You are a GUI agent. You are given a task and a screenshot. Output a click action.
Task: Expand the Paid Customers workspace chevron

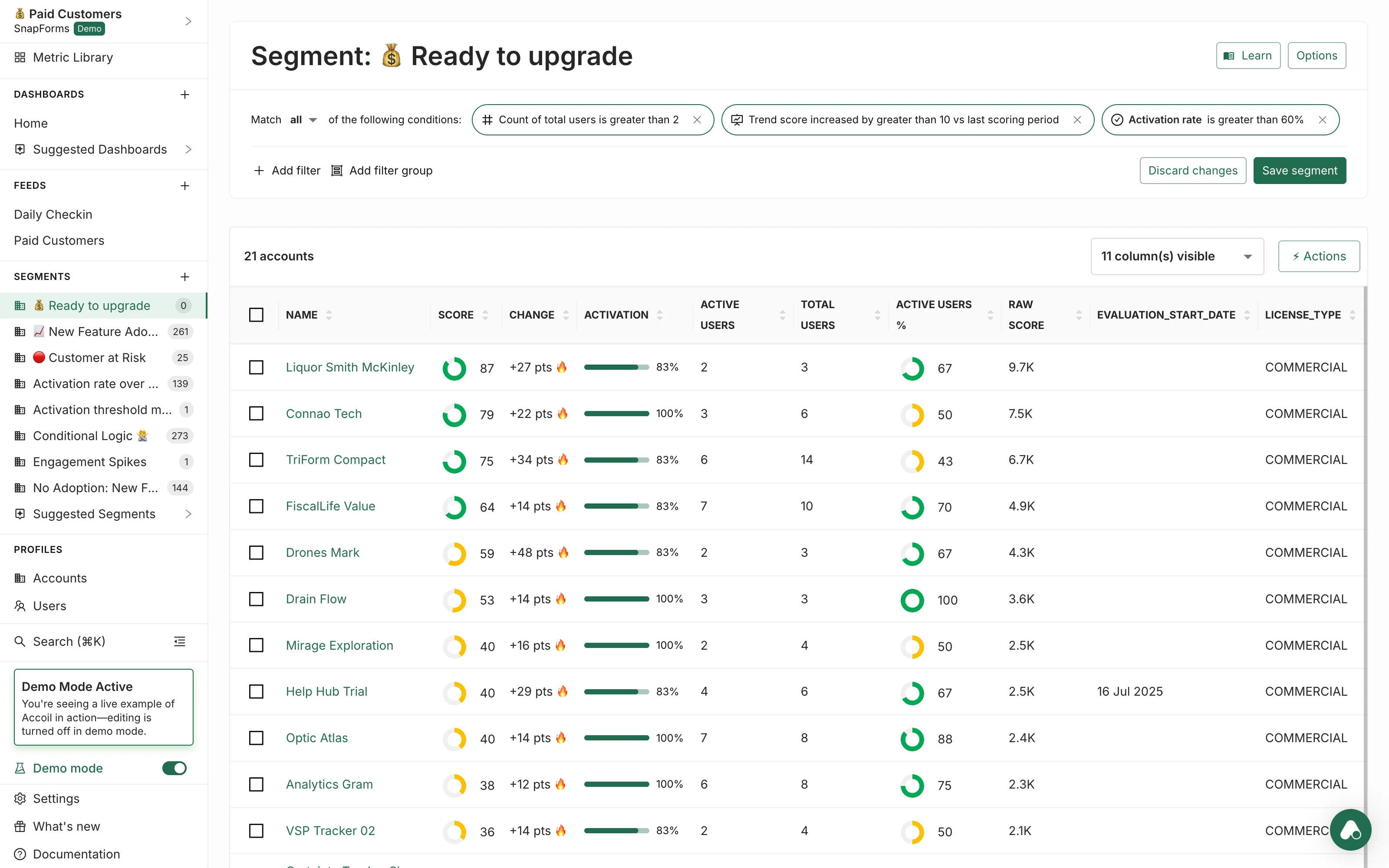pyautogui.click(x=188, y=21)
